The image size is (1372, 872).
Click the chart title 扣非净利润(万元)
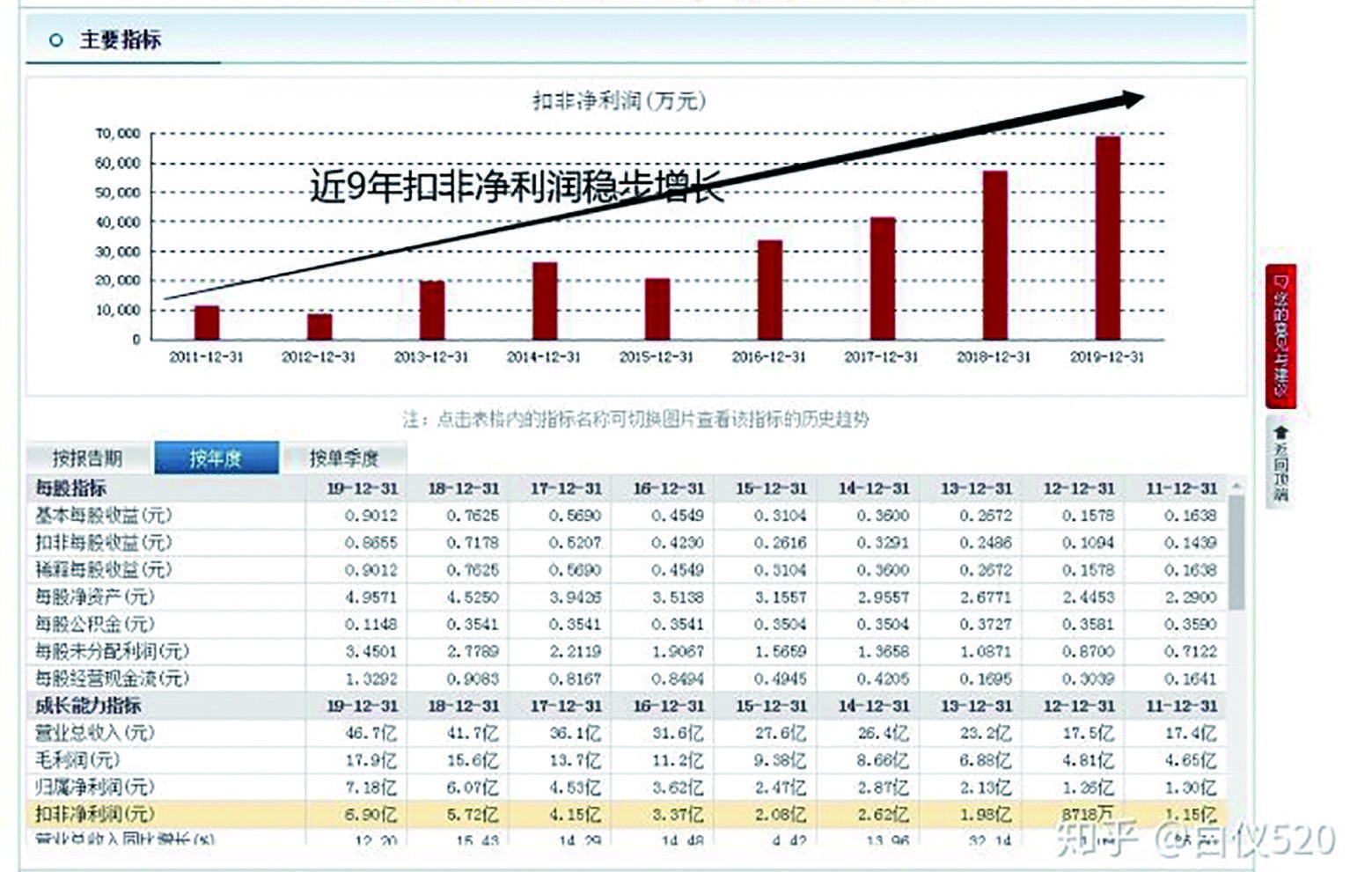[x=619, y=99]
